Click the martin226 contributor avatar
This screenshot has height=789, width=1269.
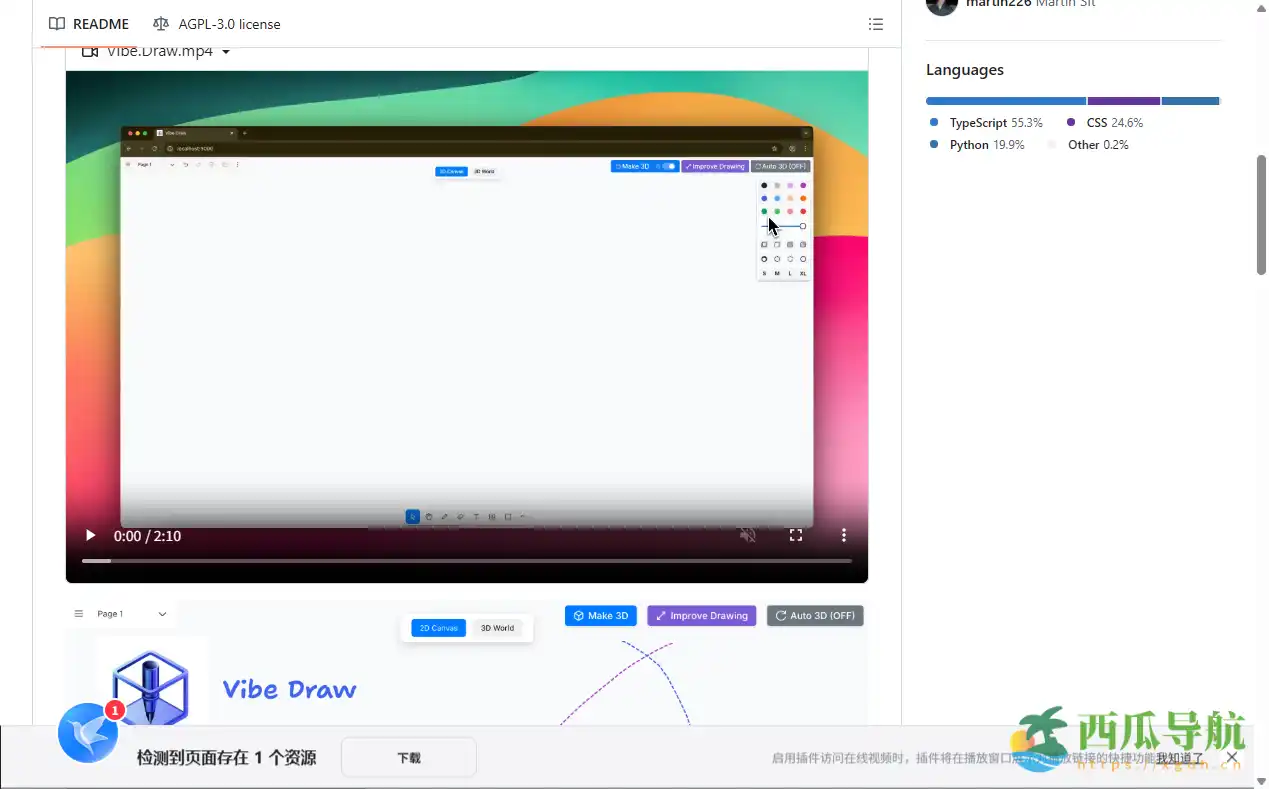pos(942,5)
